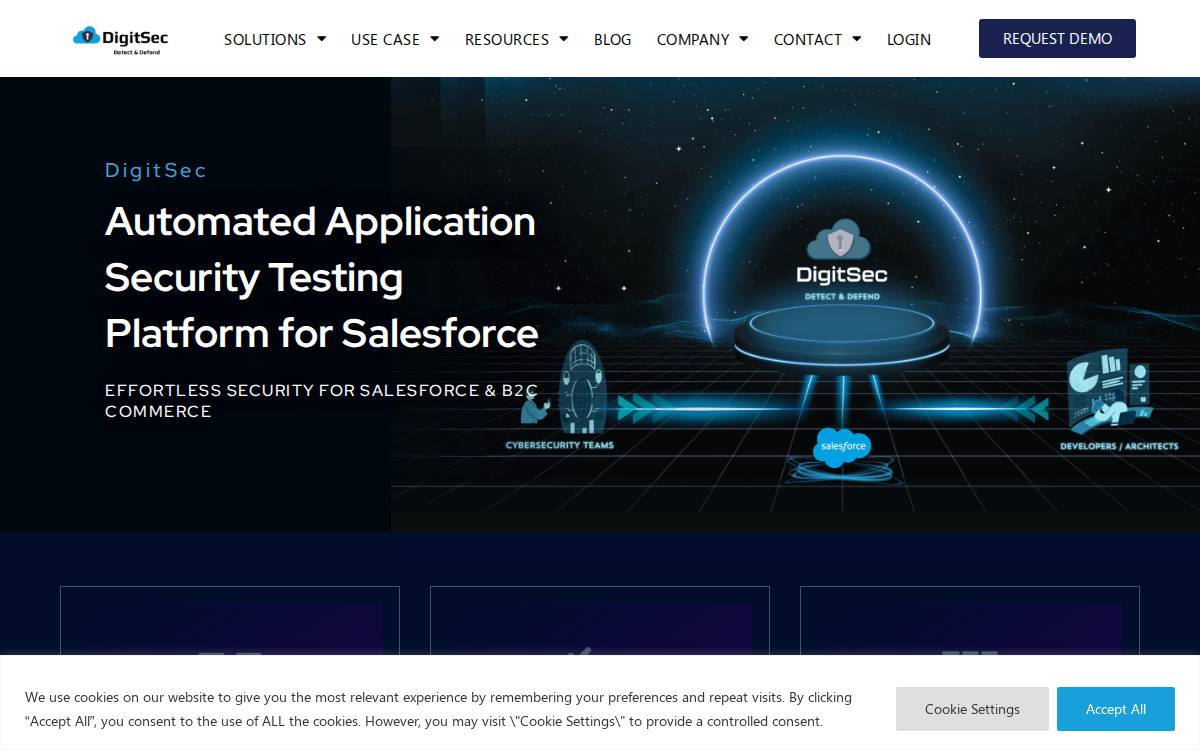Viewport: 1200px width, 750px height.
Task: Open the COMPANY menu
Action: 693,39
